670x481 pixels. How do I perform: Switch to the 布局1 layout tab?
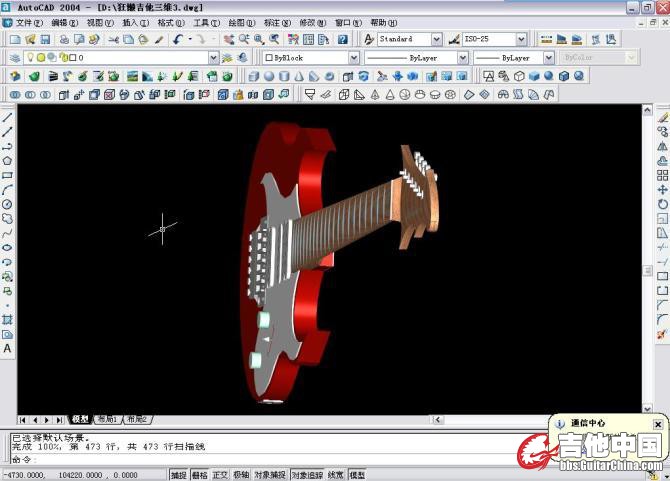(x=106, y=419)
